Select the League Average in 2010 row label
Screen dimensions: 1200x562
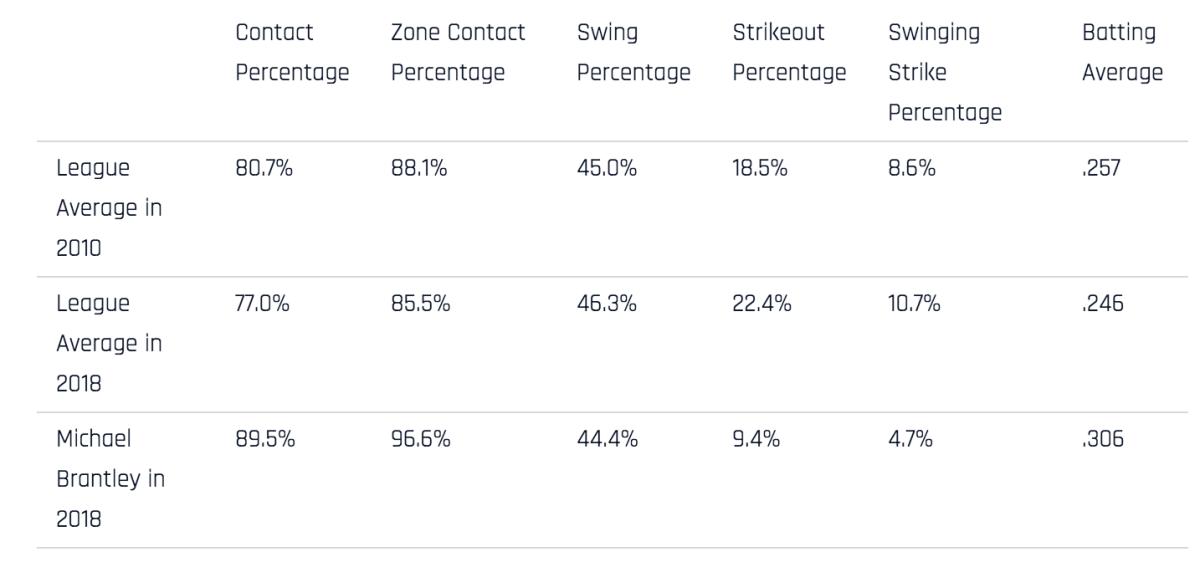[109, 209]
